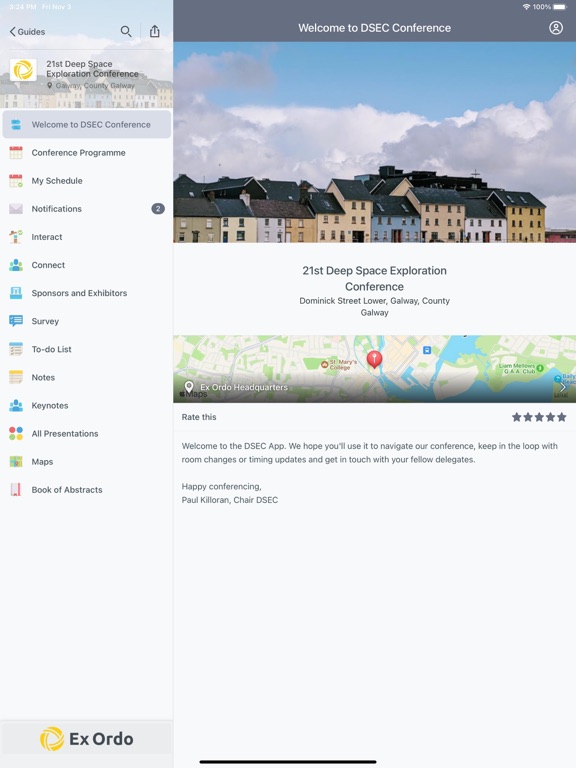Click the All Presentations colored dots icon
The height and width of the screenshot is (768, 576).
click(x=16, y=433)
